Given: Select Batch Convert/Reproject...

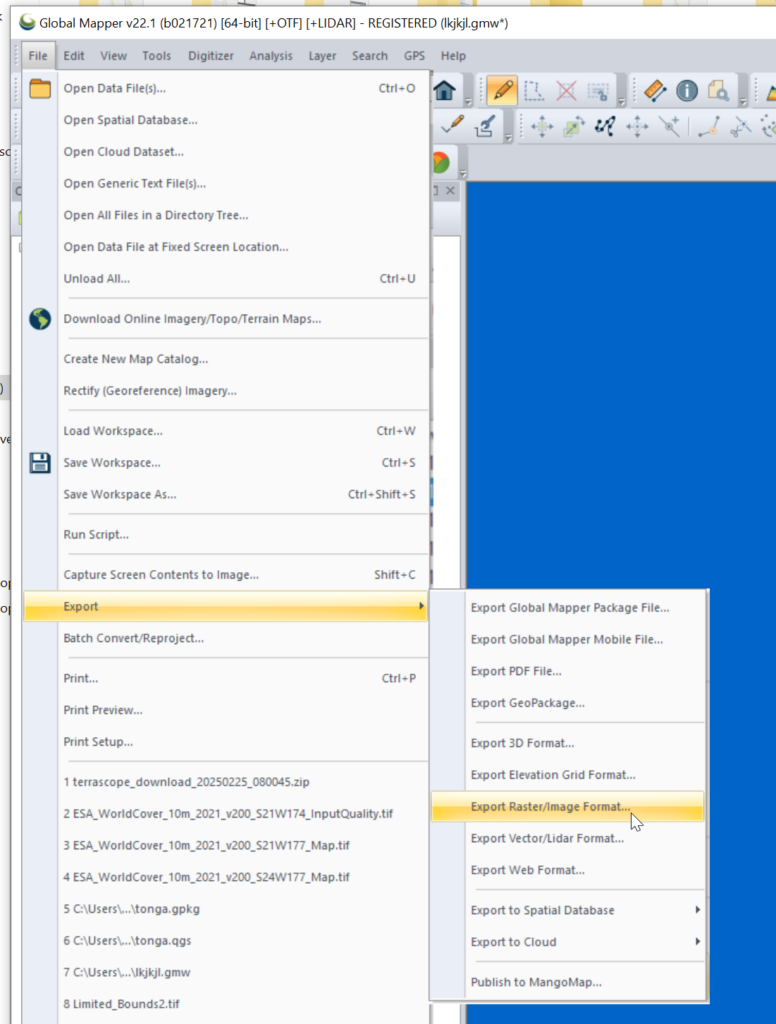Looking at the screenshot, I should (226, 638).
